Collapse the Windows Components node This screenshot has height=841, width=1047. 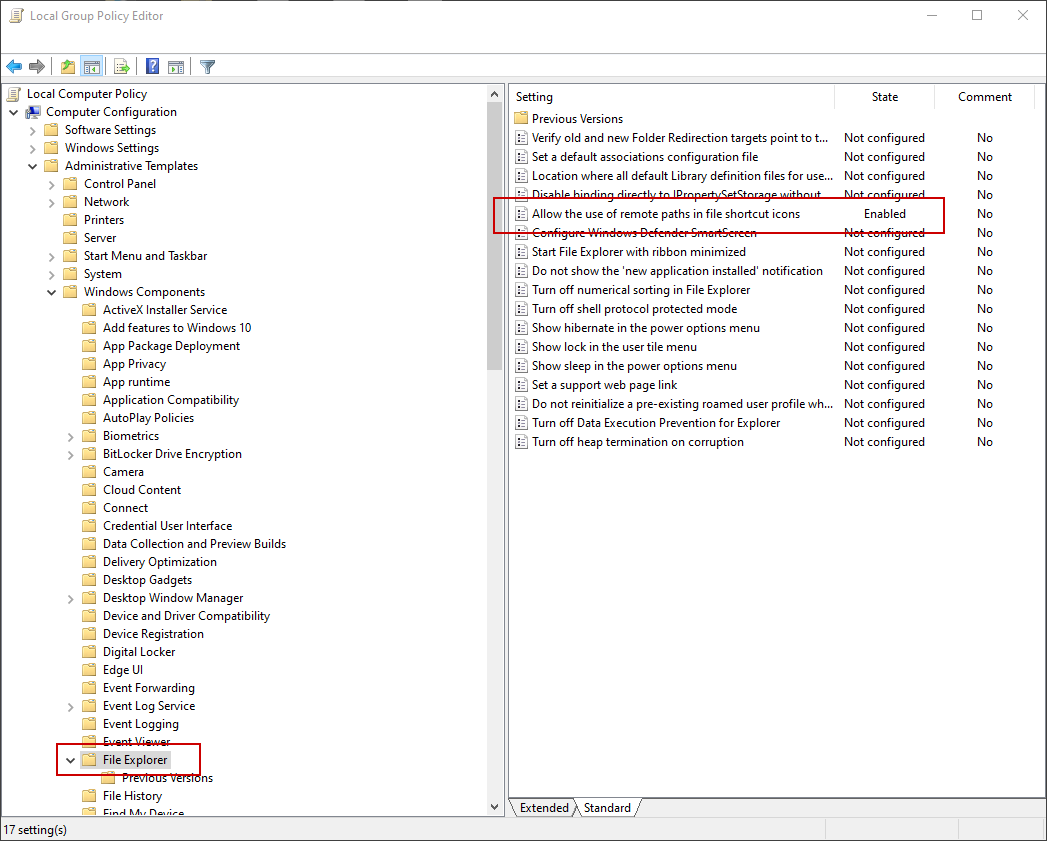tap(51, 293)
